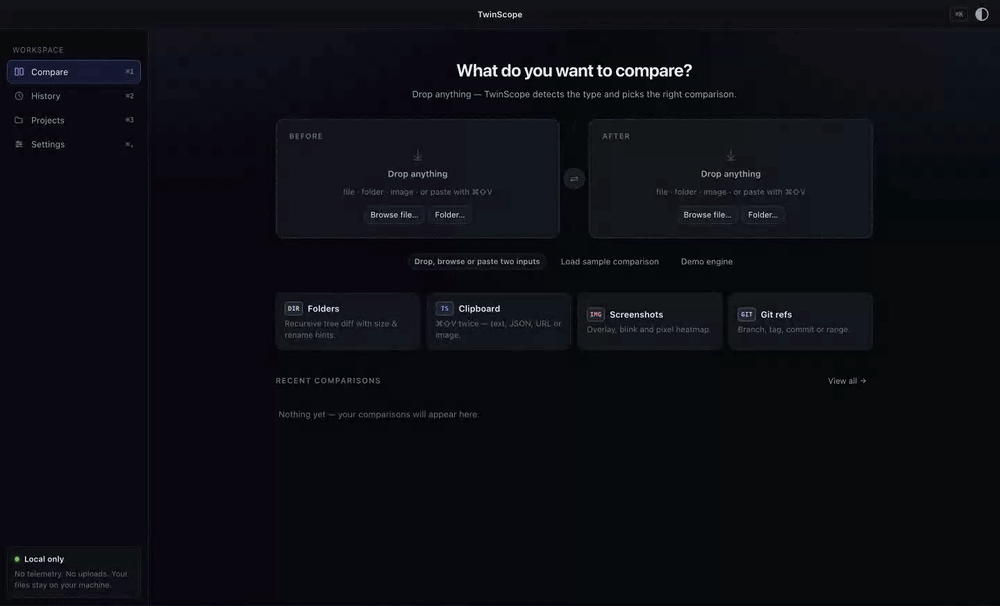Open Settings from the sidebar
The width and height of the screenshot is (1000, 606).
(73, 144)
